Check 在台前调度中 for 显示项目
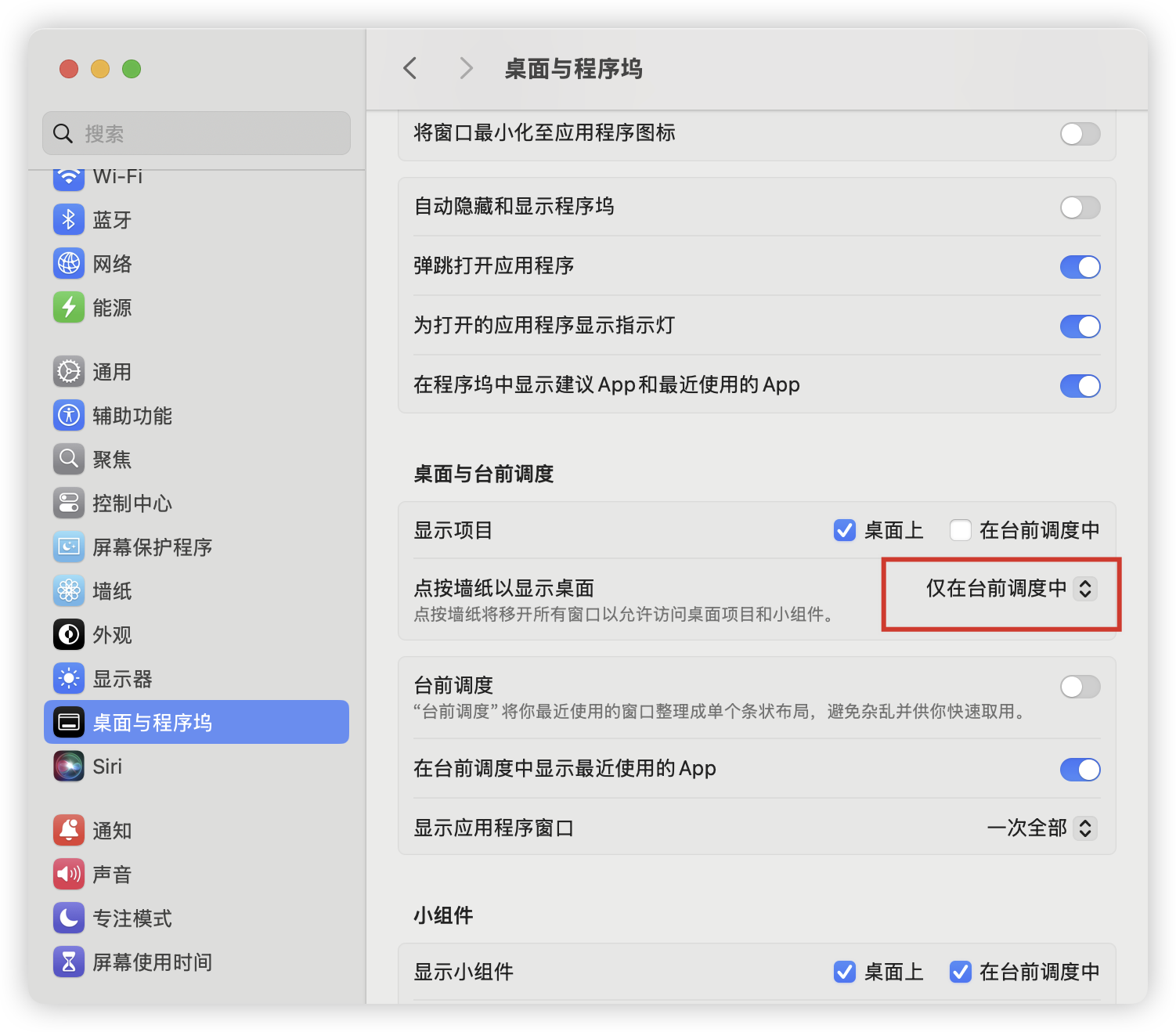The height and width of the screenshot is (1032, 1176). (961, 531)
